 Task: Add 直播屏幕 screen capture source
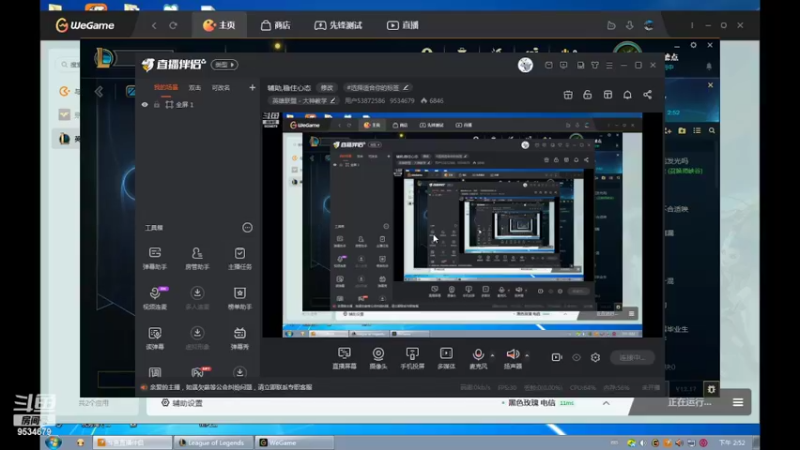344,358
